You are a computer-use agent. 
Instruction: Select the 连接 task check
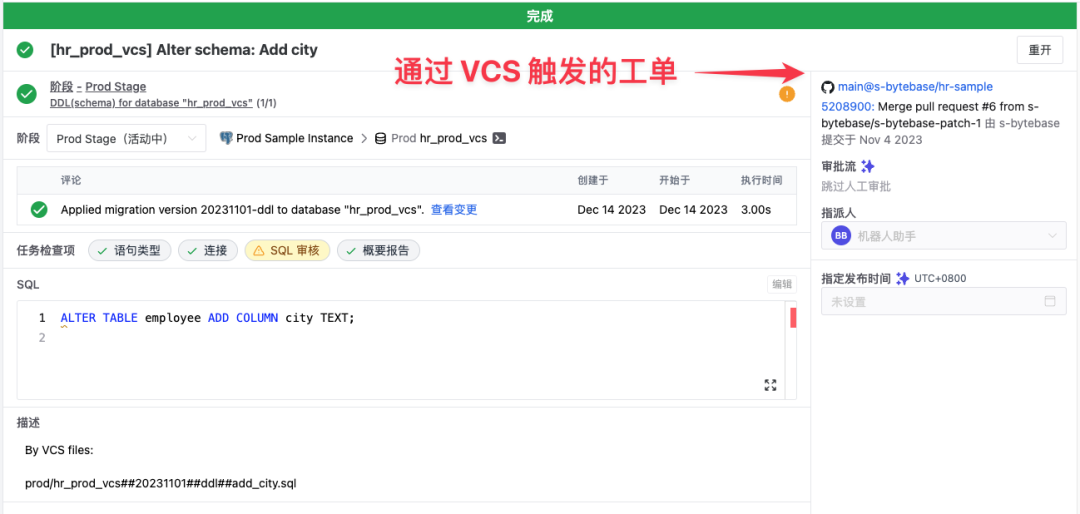coord(207,251)
